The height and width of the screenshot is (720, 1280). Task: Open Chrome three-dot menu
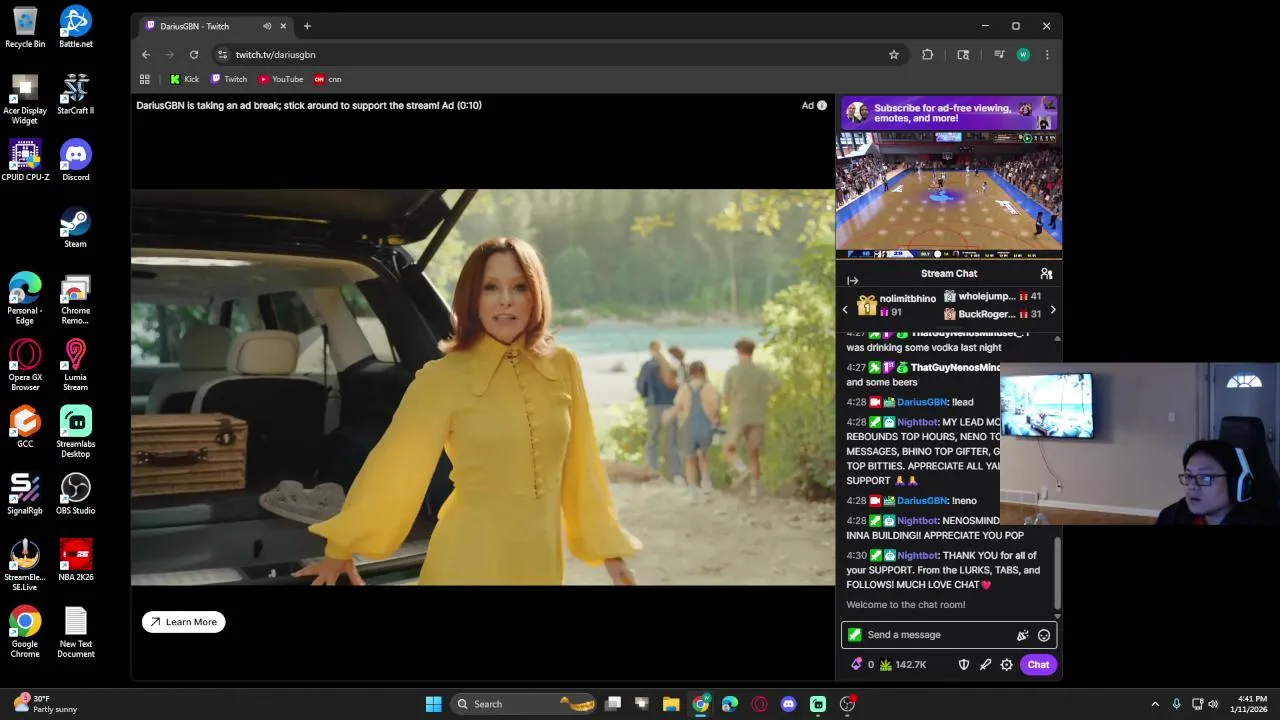(1047, 55)
